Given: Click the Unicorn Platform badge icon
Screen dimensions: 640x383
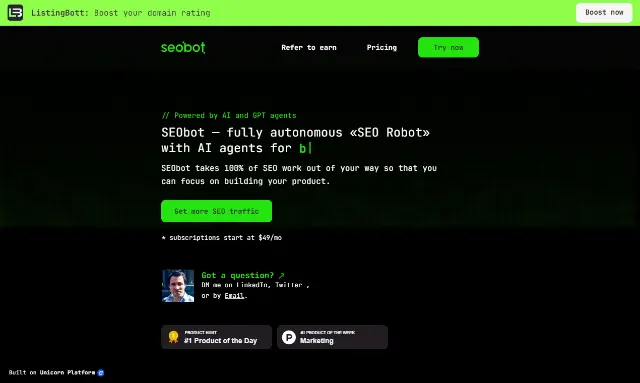Looking at the screenshot, I should click(101, 372).
